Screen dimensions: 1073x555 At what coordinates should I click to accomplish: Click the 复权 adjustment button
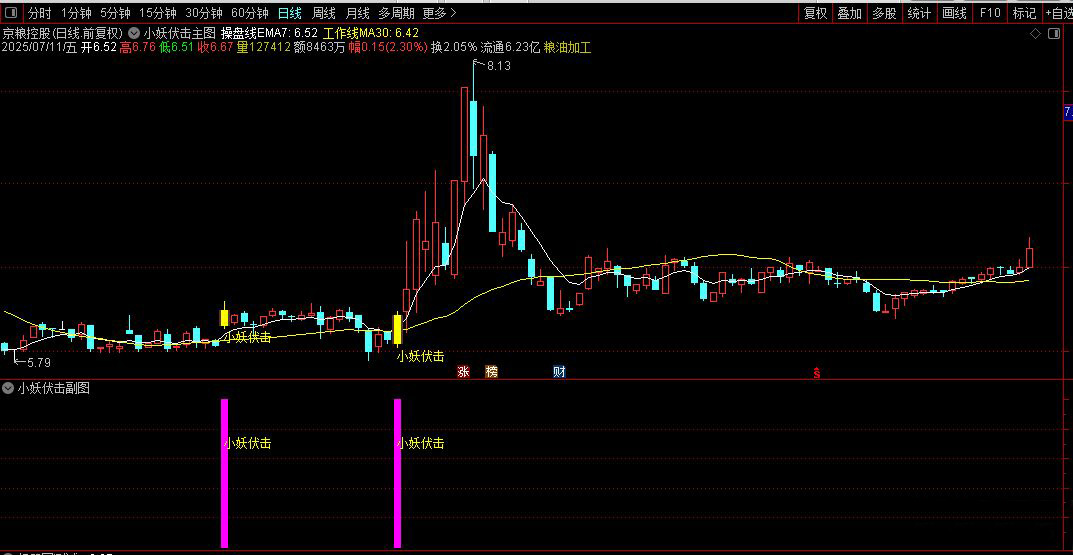[815, 12]
